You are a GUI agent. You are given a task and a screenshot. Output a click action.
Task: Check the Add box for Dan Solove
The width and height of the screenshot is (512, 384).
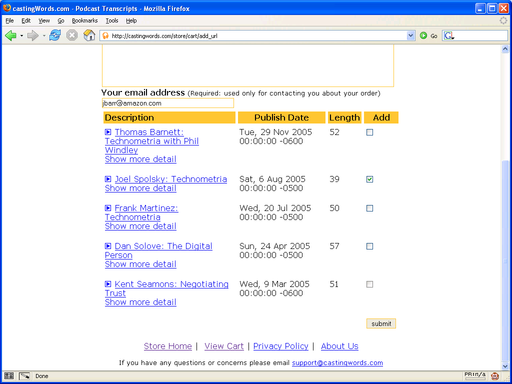(x=369, y=246)
